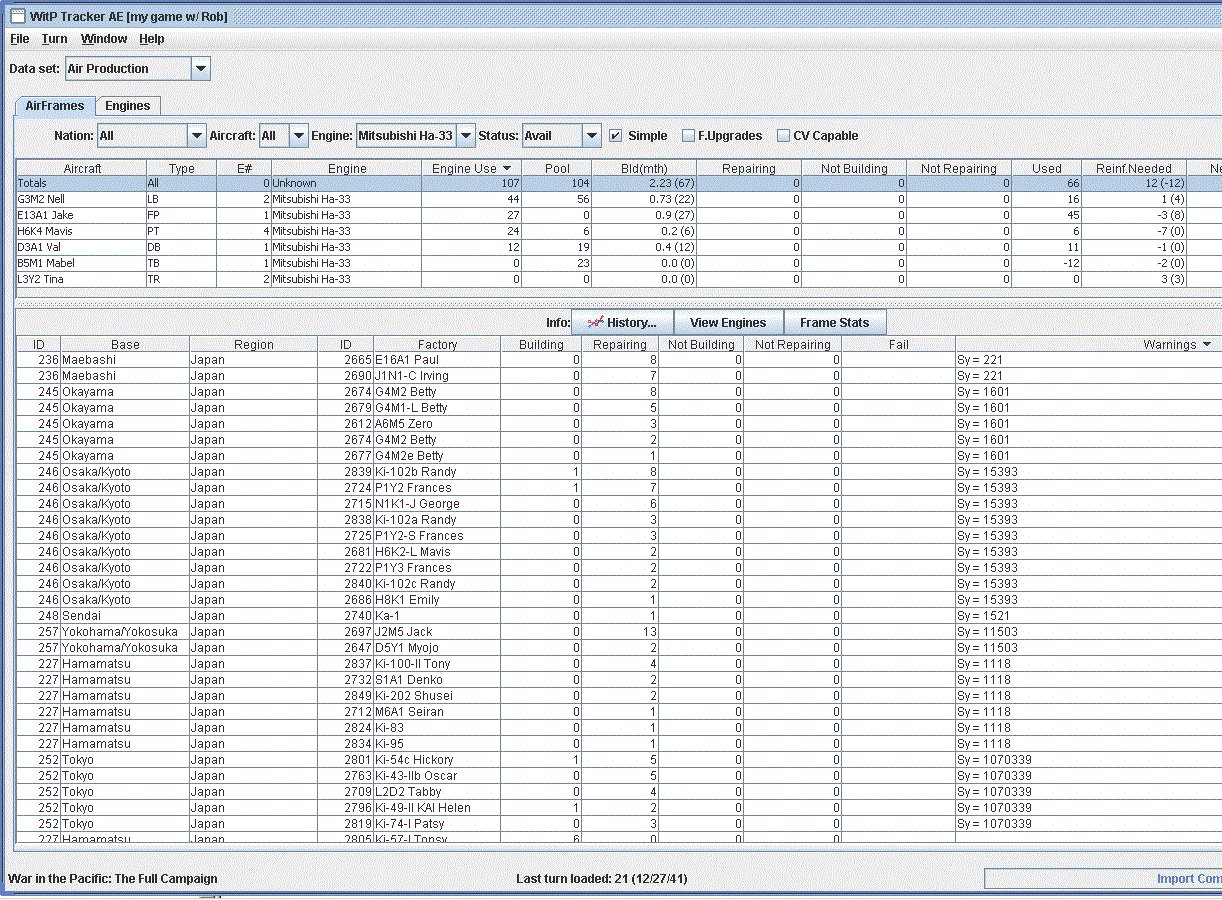
Task: Click the chart icon on History button
Action: 596,323
